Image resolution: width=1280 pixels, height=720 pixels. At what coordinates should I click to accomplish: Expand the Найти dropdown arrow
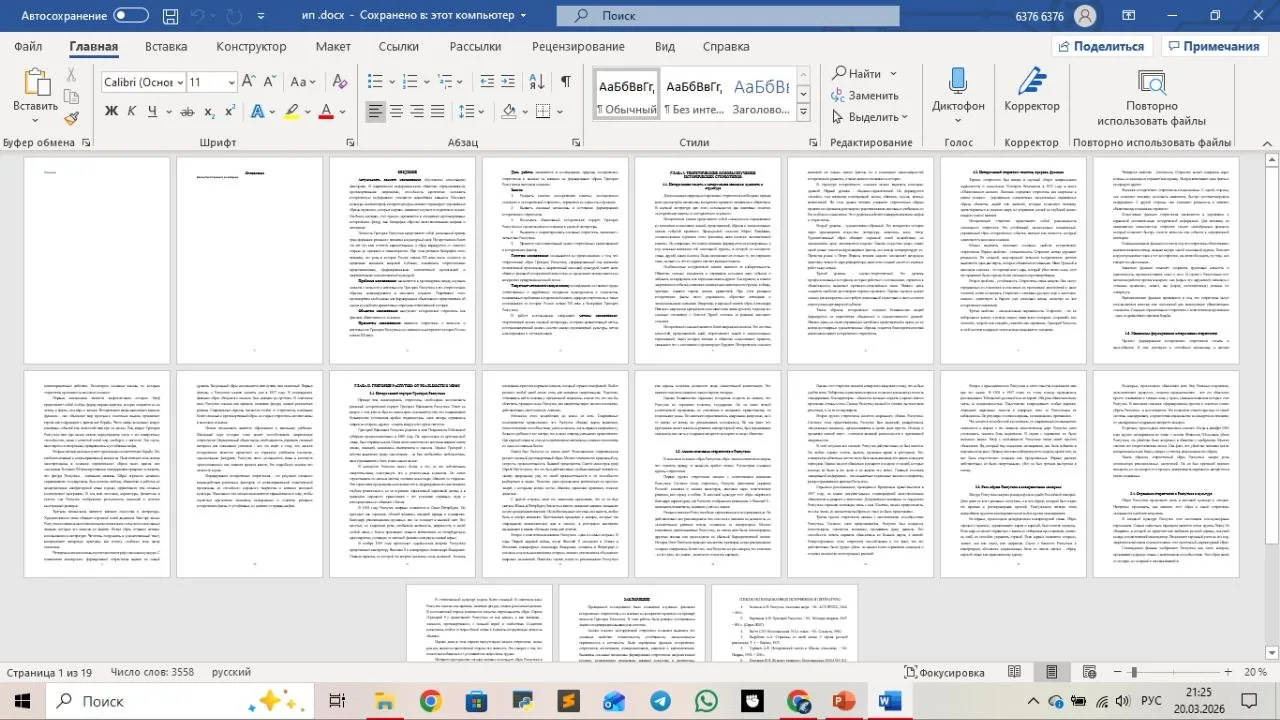point(891,74)
